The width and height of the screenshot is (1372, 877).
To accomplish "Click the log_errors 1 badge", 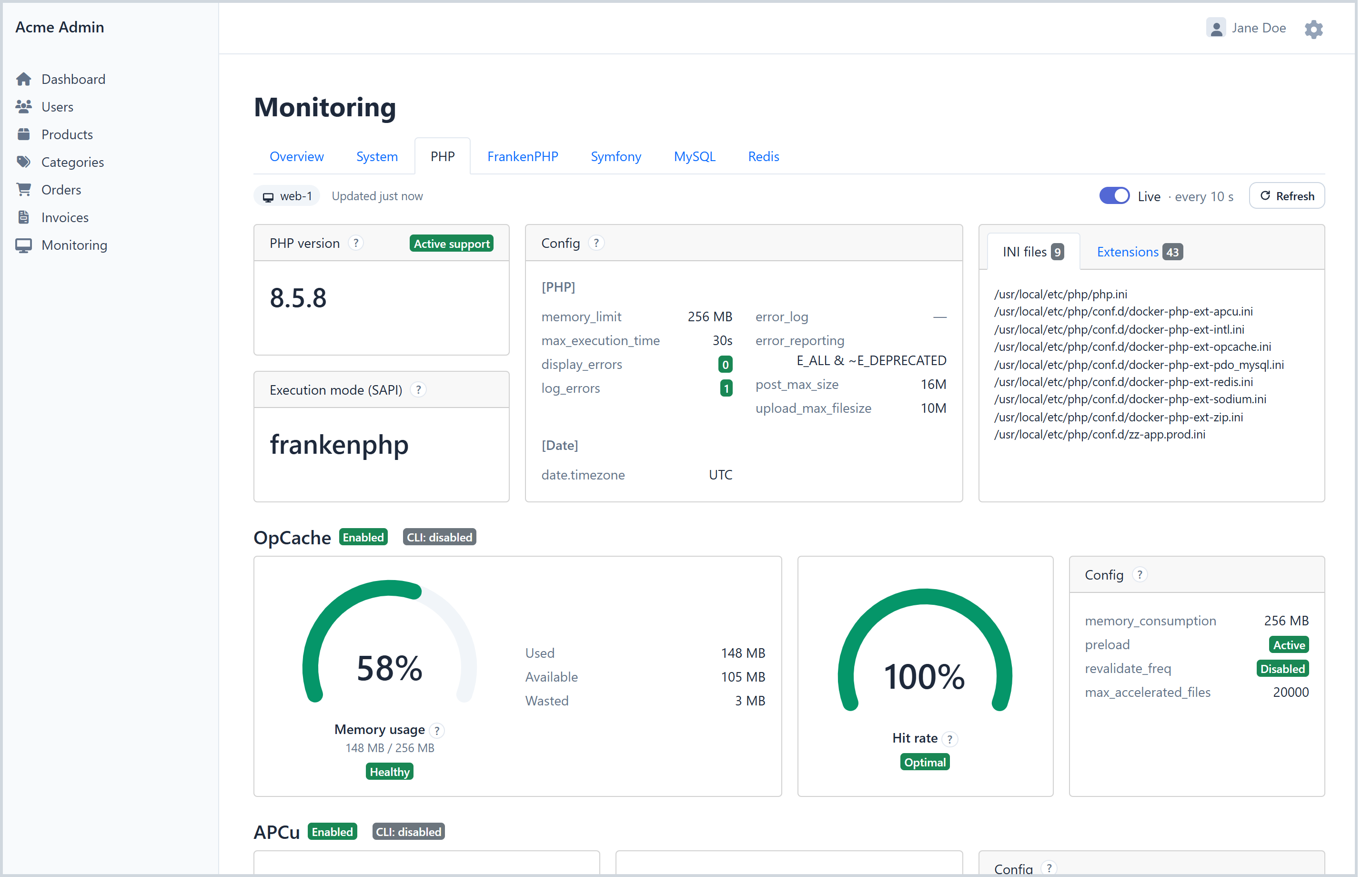I will pyautogui.click(x=726, y=388).
